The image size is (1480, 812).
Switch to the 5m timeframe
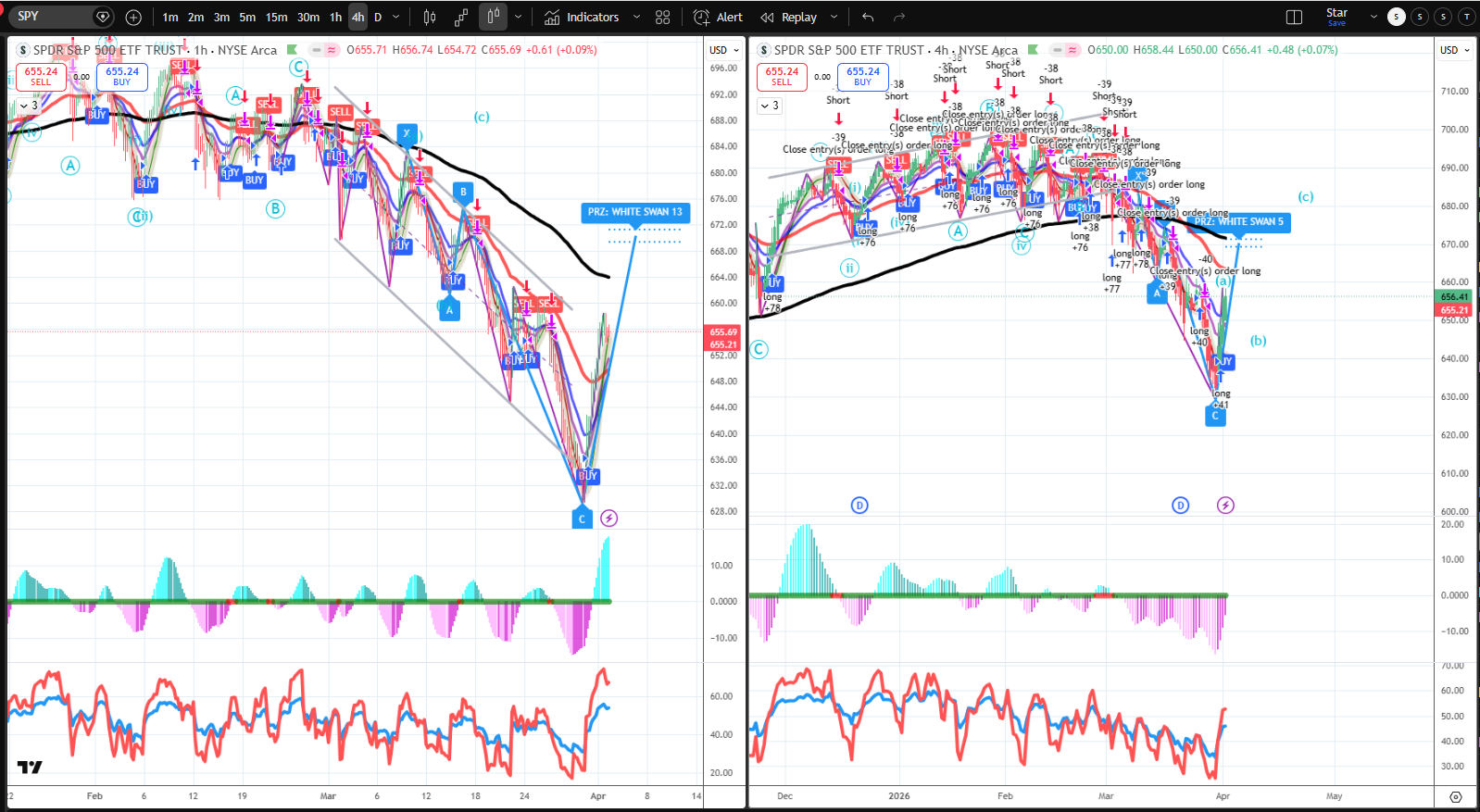[x=247, y=17]
